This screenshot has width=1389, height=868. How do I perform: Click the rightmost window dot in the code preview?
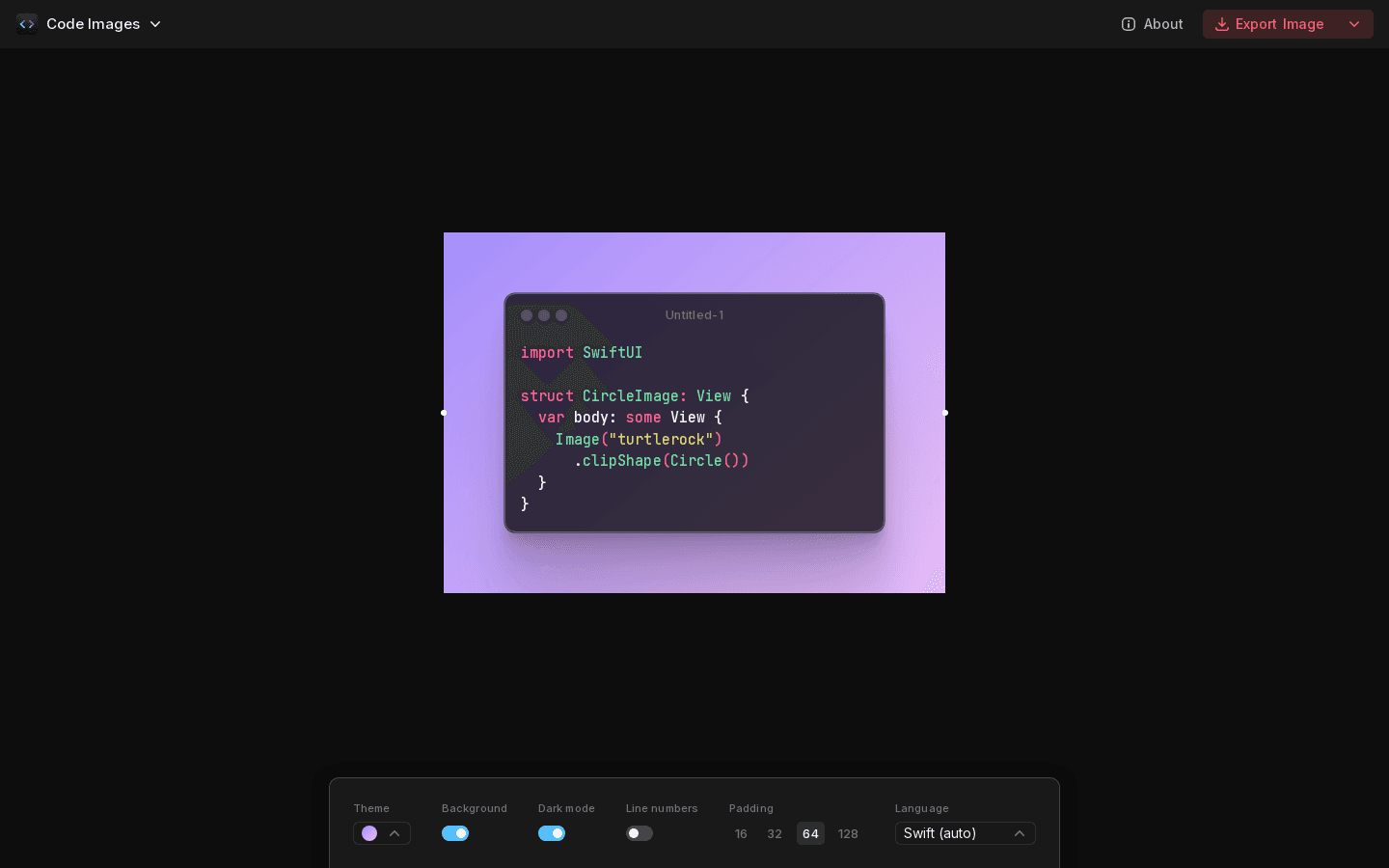click(561, 315)
